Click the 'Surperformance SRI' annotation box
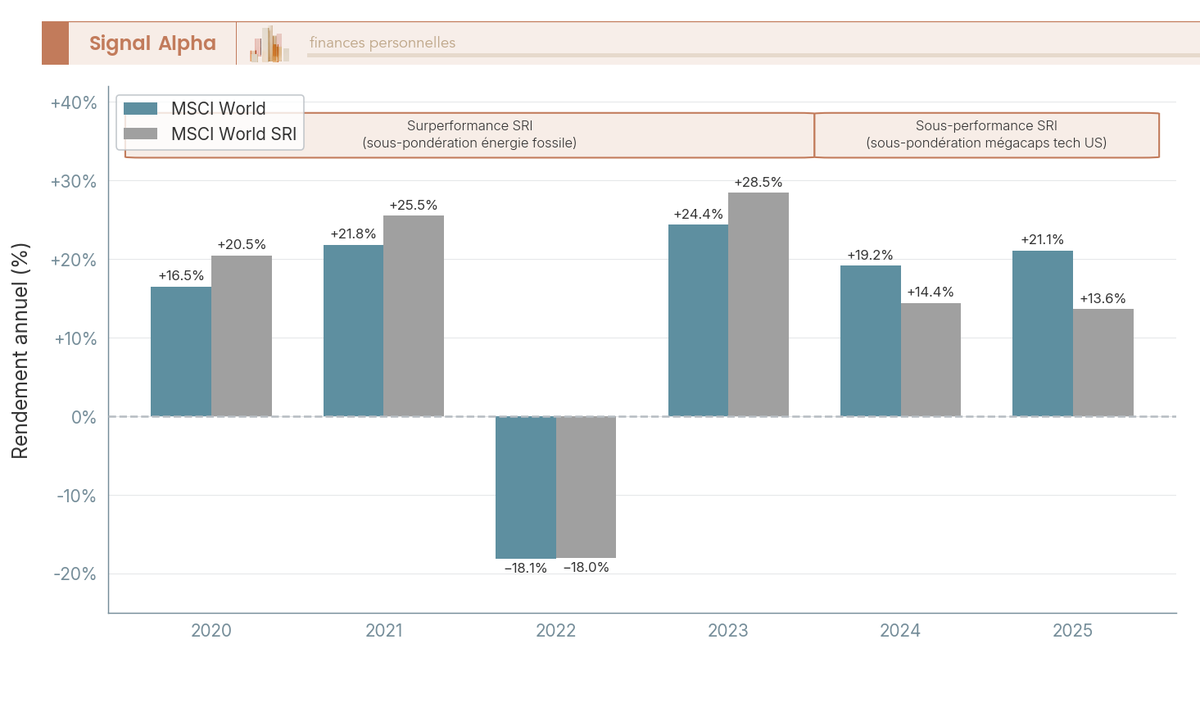The height and width of the screenshot is (721, 1200). 470,135
